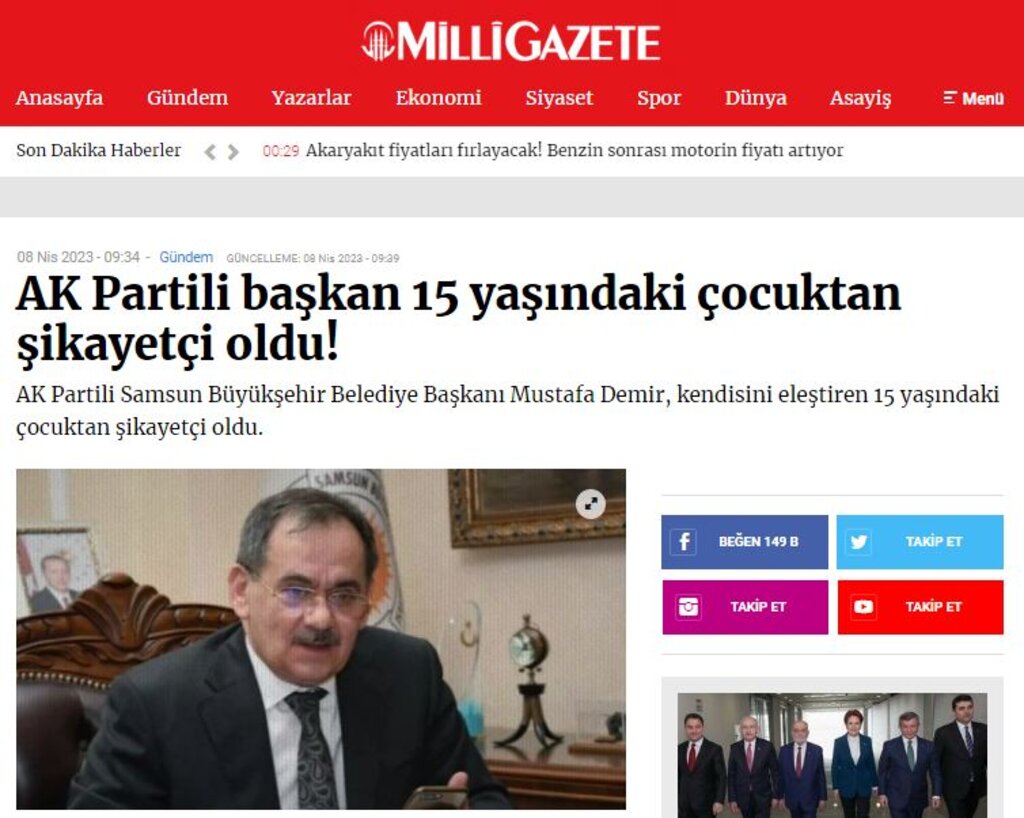Like on Facebook Beğen 149 B button
This screenshot has width=1024, height=818.
coord(744,541)
